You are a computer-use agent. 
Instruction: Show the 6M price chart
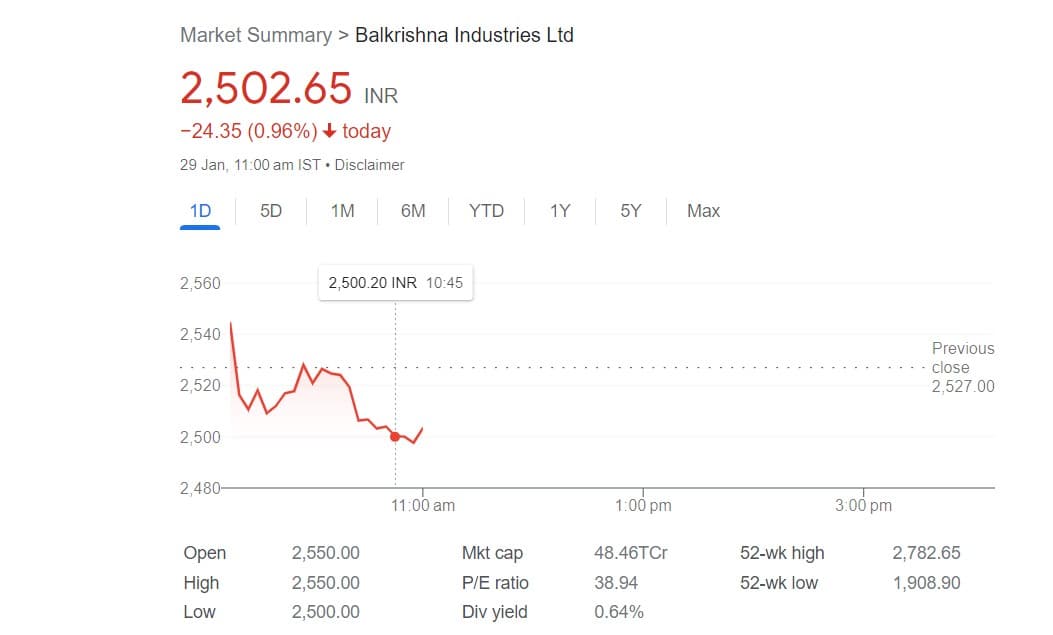(x=413, y=211)
